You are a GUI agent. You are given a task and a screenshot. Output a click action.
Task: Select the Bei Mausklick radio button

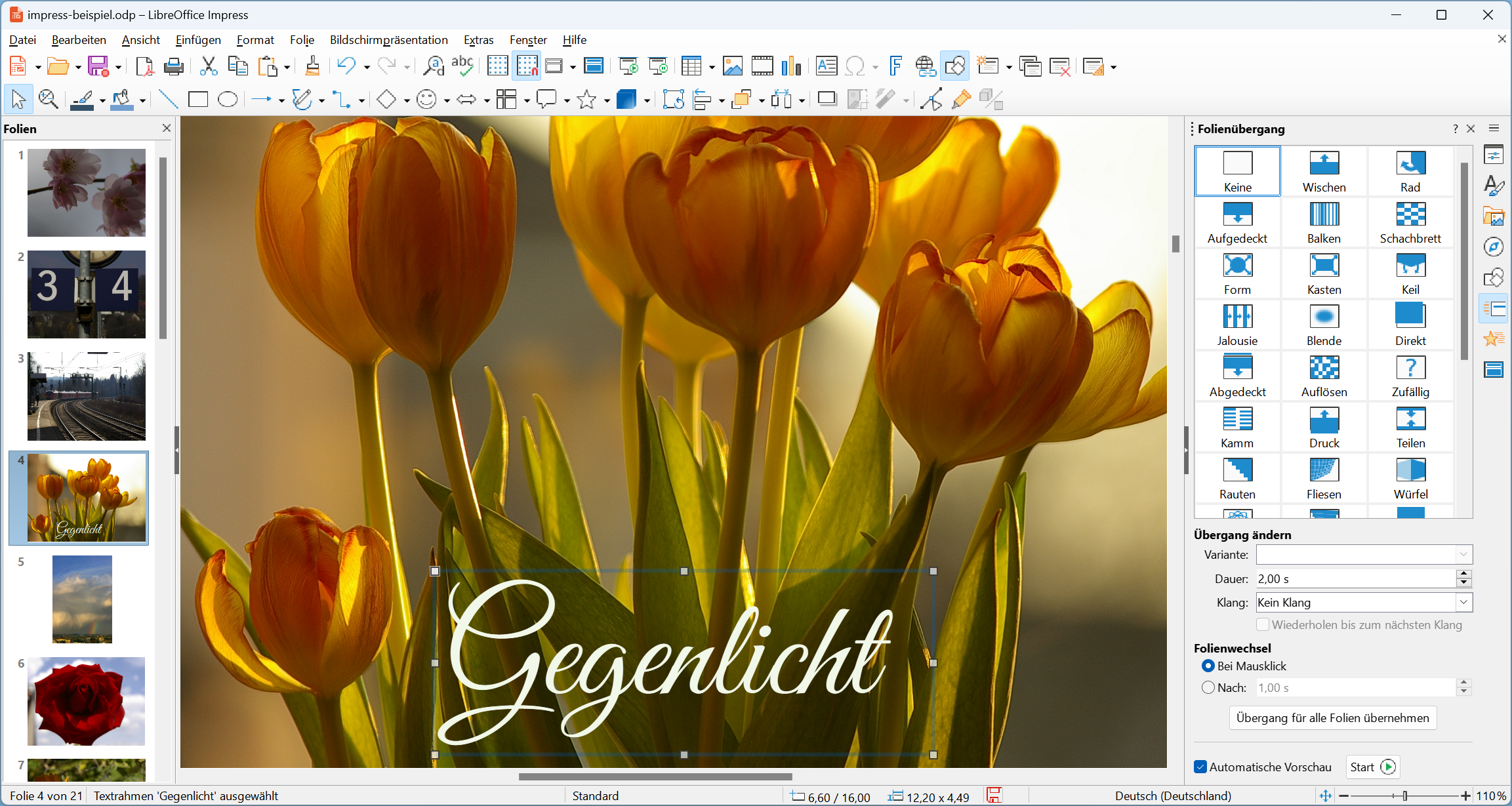click(x=1208, y=666)
